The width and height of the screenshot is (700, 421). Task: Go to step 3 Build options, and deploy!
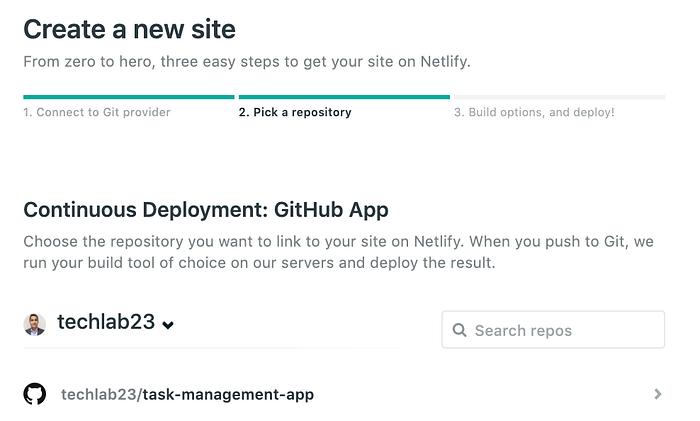534,112
